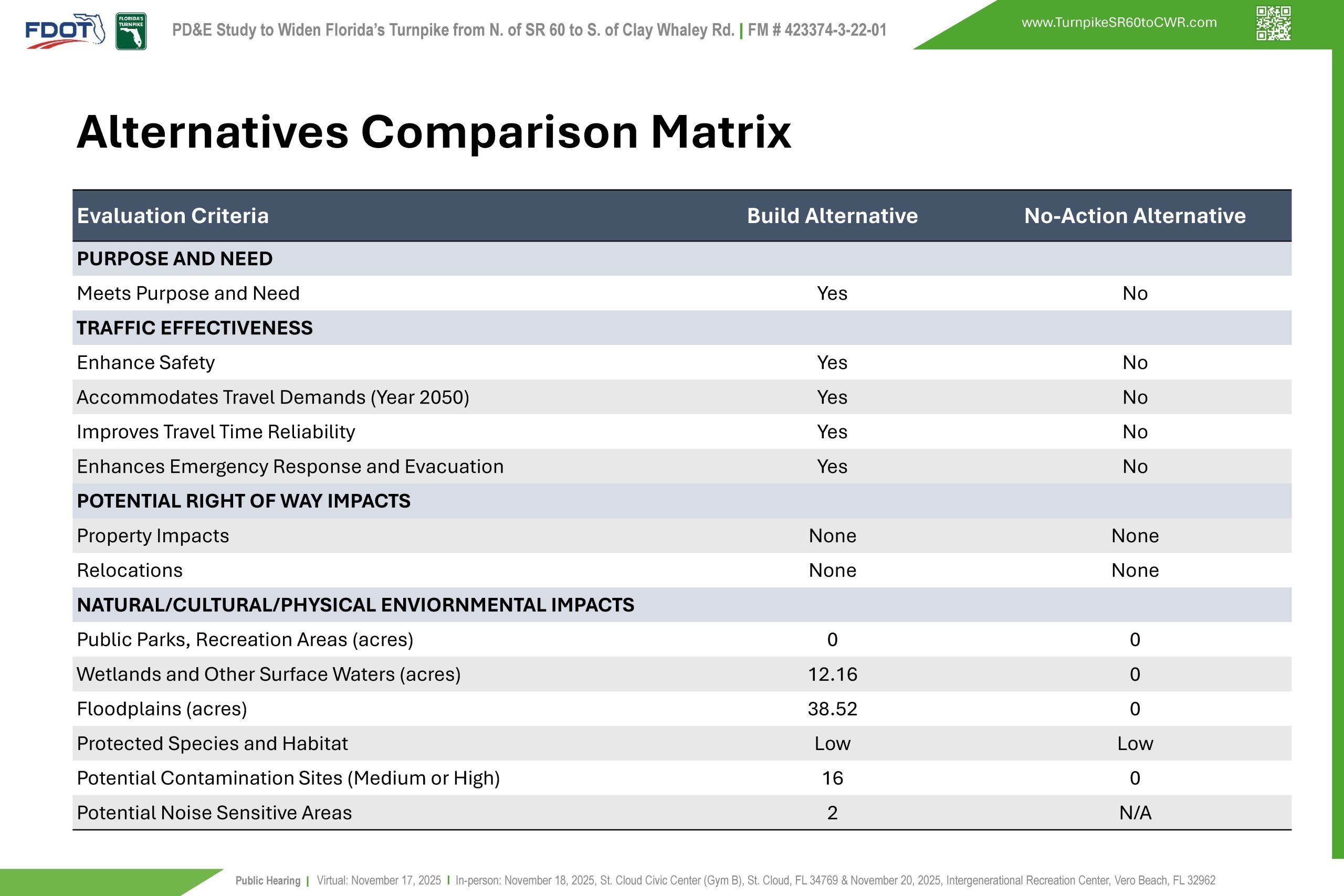Click the Floodplains value 38.52
This screenshot has width=1344, height=896.
point(832,709)
